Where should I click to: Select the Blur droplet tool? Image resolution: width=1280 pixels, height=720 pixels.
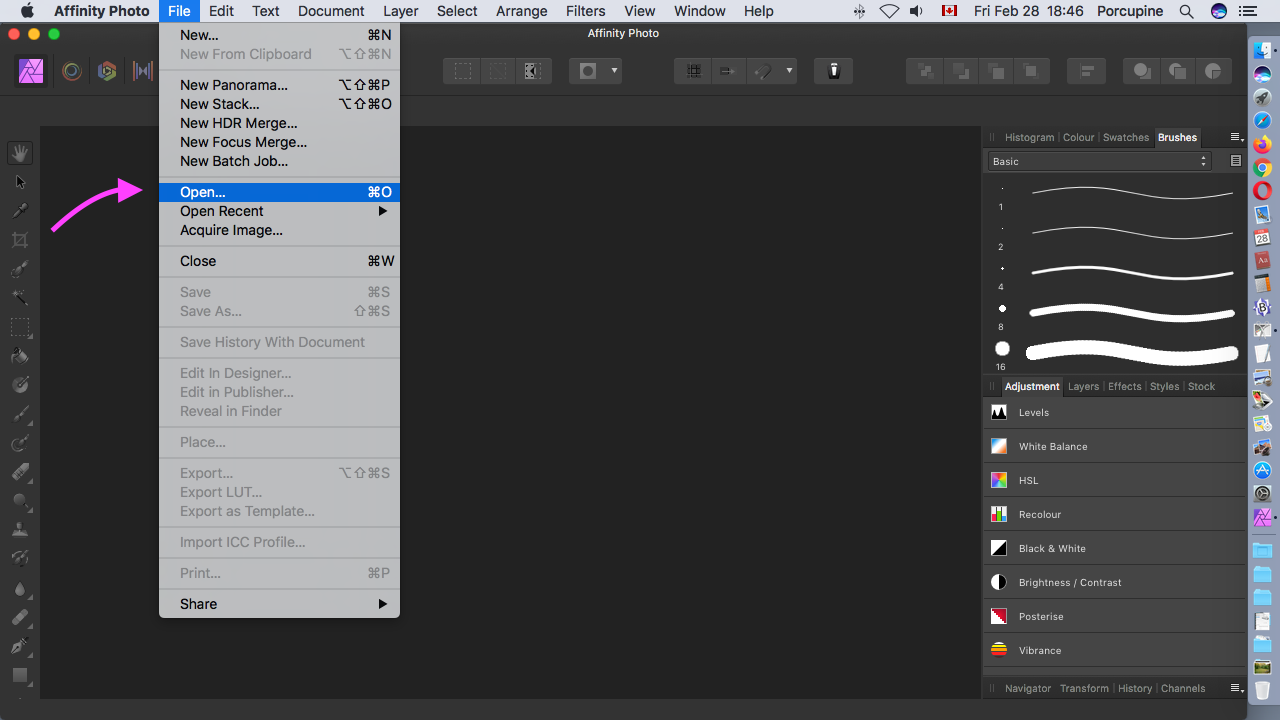(20, 588)
